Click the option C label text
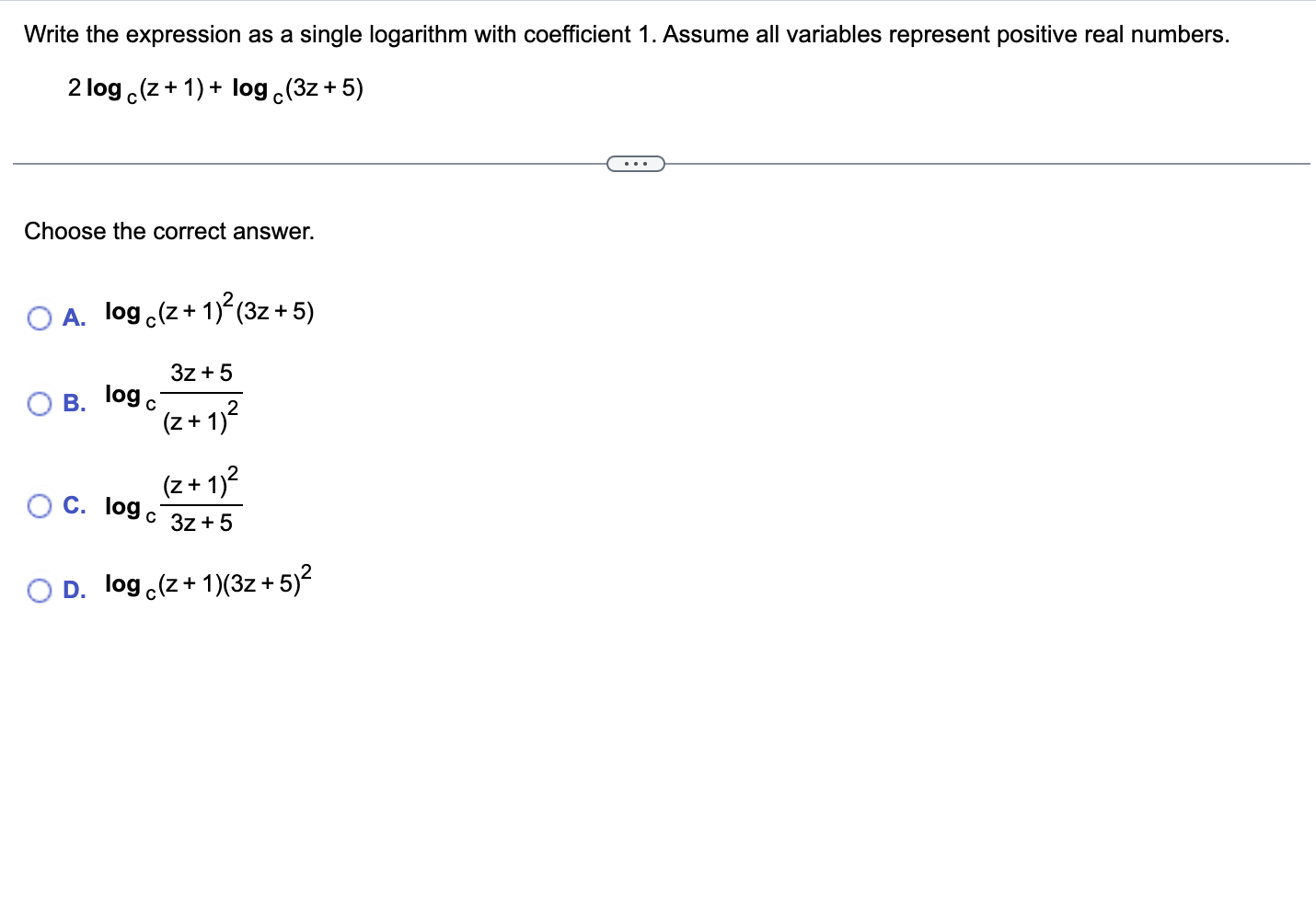 (x=73, y=505)
